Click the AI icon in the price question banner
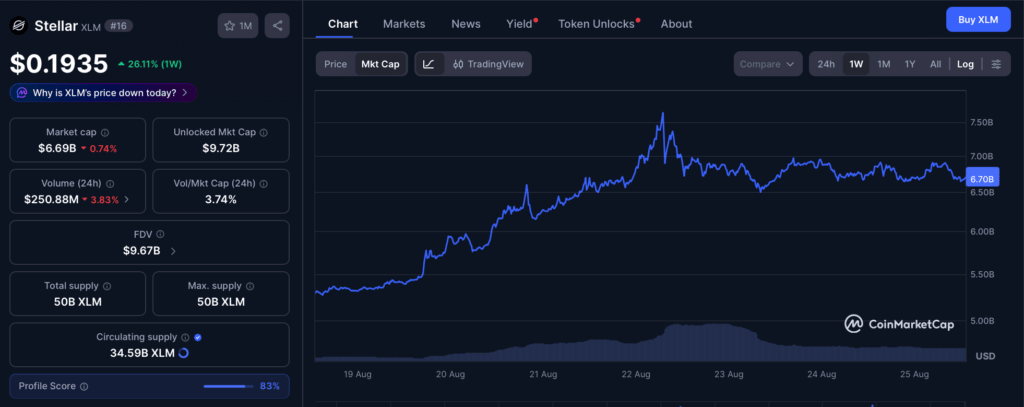The height and width of the screenshot is (407, 1024). [22, 93]
